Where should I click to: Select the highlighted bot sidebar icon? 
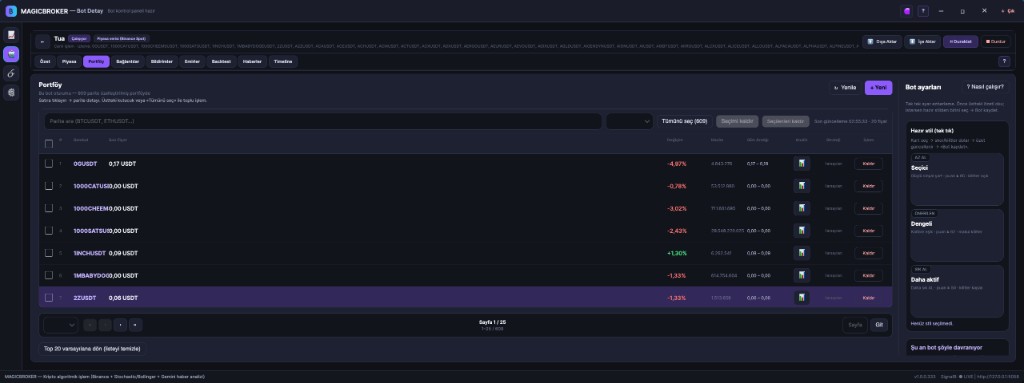pos(11,54)
